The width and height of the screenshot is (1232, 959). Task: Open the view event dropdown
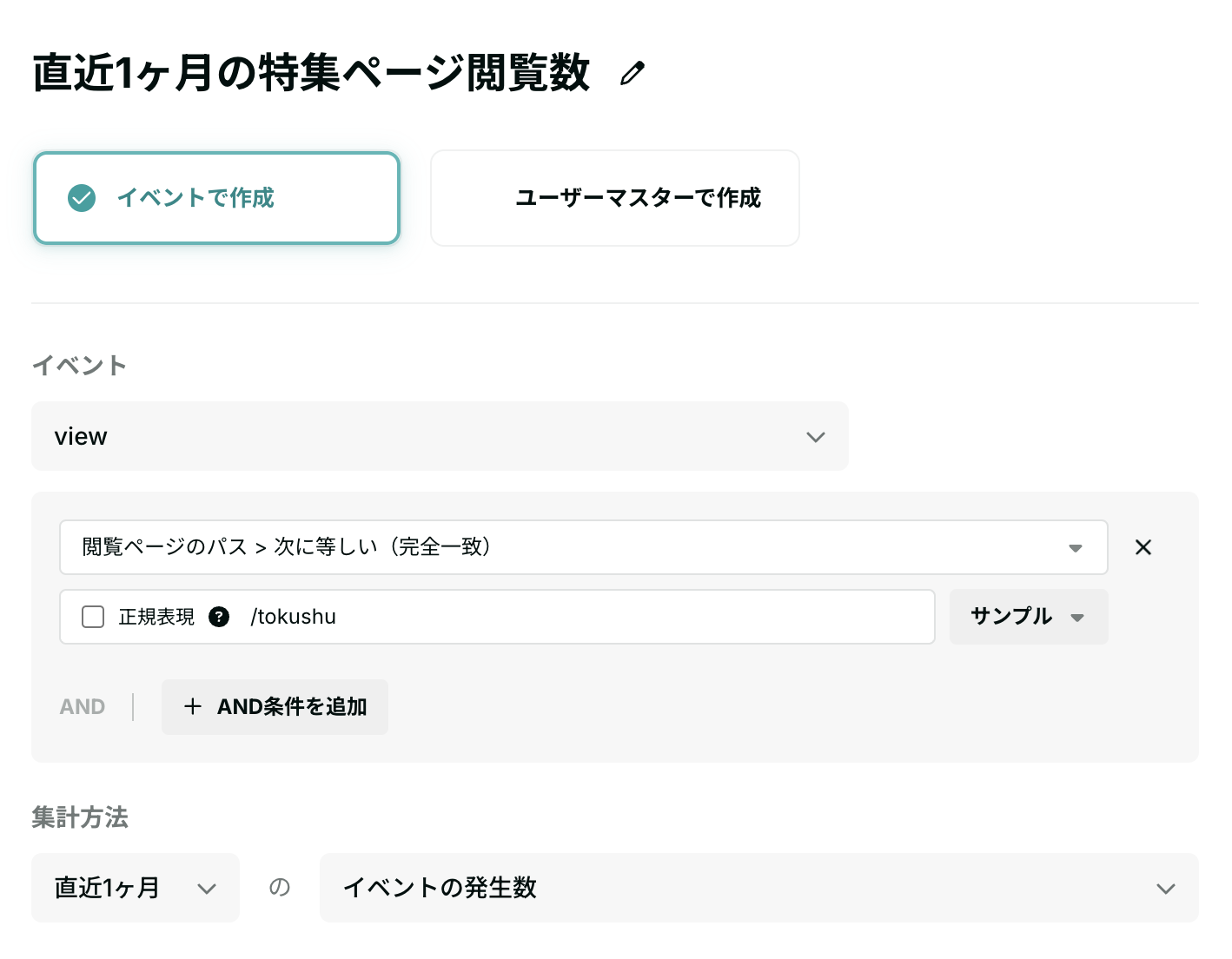[x=440, y=436]
